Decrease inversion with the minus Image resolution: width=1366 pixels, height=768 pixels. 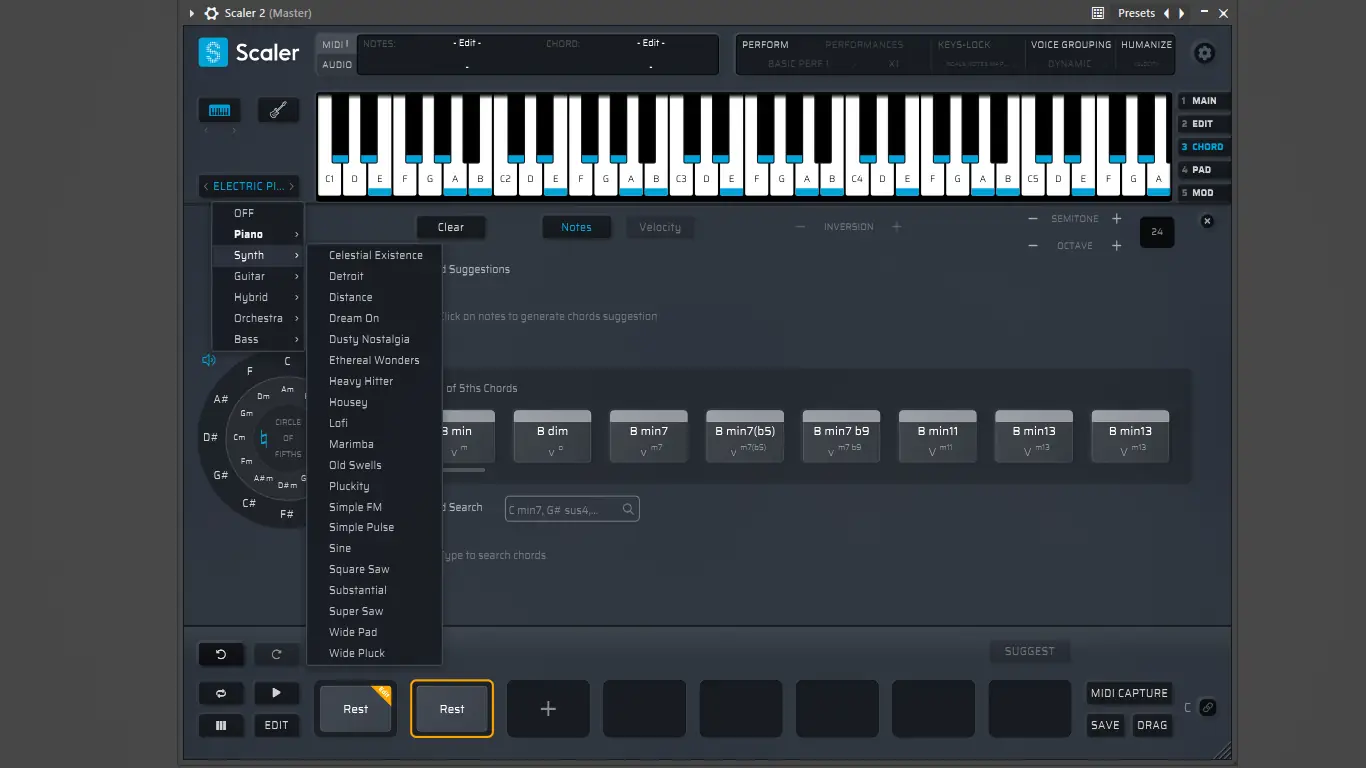pyautogui.click(x=800, y=227)
